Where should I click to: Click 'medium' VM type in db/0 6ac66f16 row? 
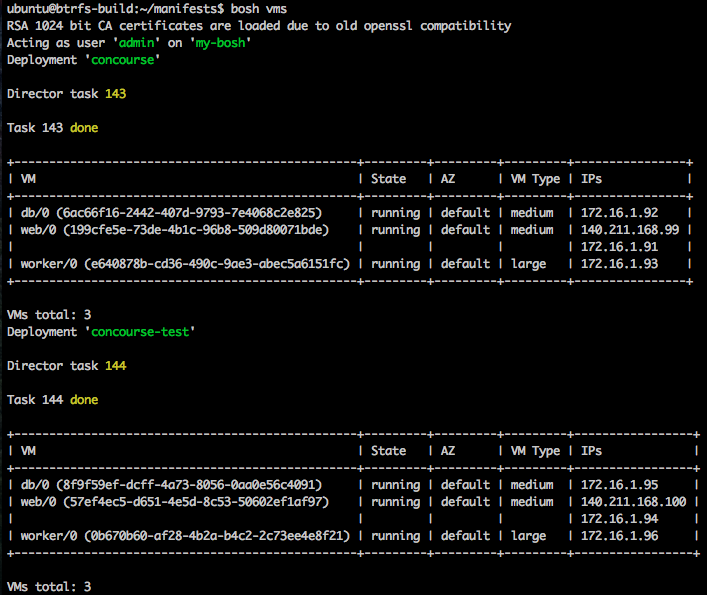tap(532, 213)
